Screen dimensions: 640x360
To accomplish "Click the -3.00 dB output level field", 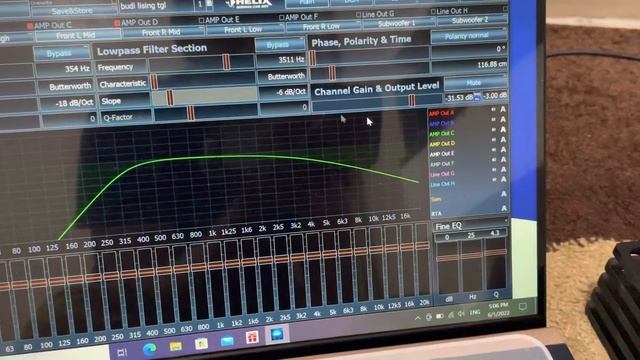I will 496,96.
